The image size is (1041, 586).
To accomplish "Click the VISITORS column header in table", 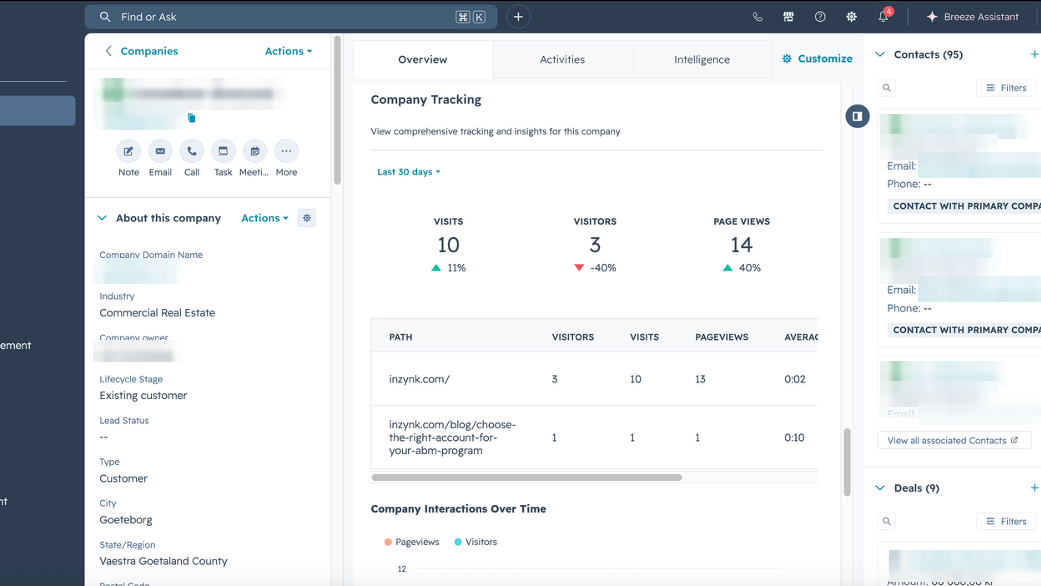I will pos(572,337).
